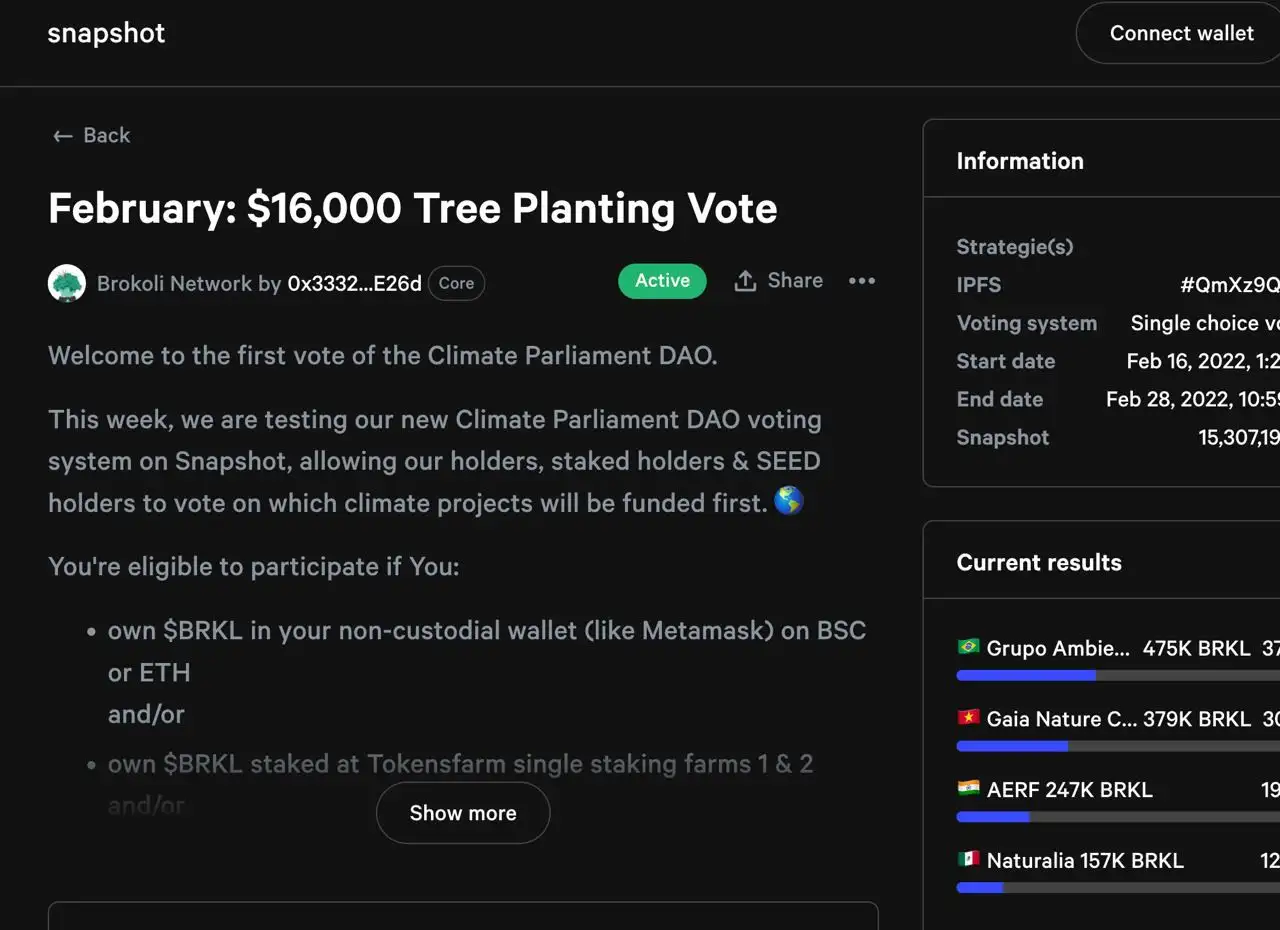The width and height of the screenshot is (1280, 930).
Task: Click the Share upload icon
Action: coord(745,281)
